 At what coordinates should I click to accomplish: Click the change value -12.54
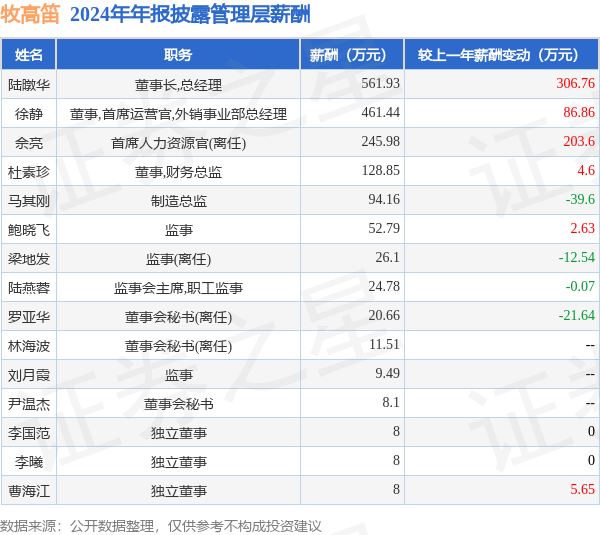click(x=577, y=257)
